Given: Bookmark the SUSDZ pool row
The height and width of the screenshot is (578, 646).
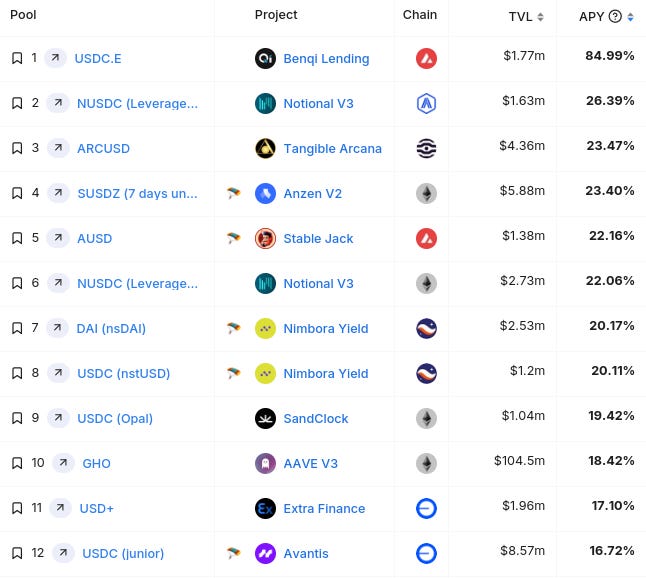Looking at the screenshot, I should point(17,193).
